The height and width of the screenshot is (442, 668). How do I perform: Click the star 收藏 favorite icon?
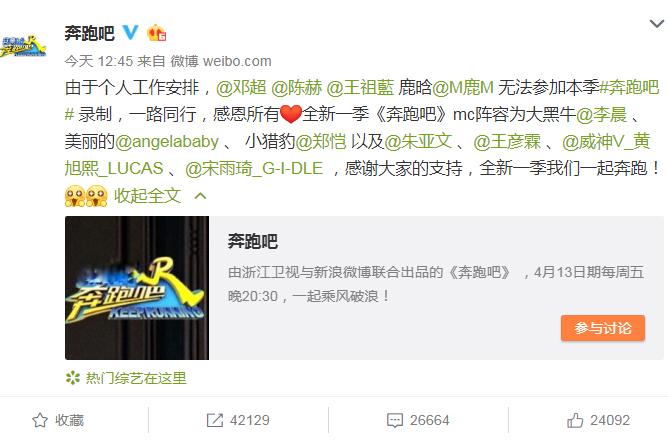click(x=40, y=420)
